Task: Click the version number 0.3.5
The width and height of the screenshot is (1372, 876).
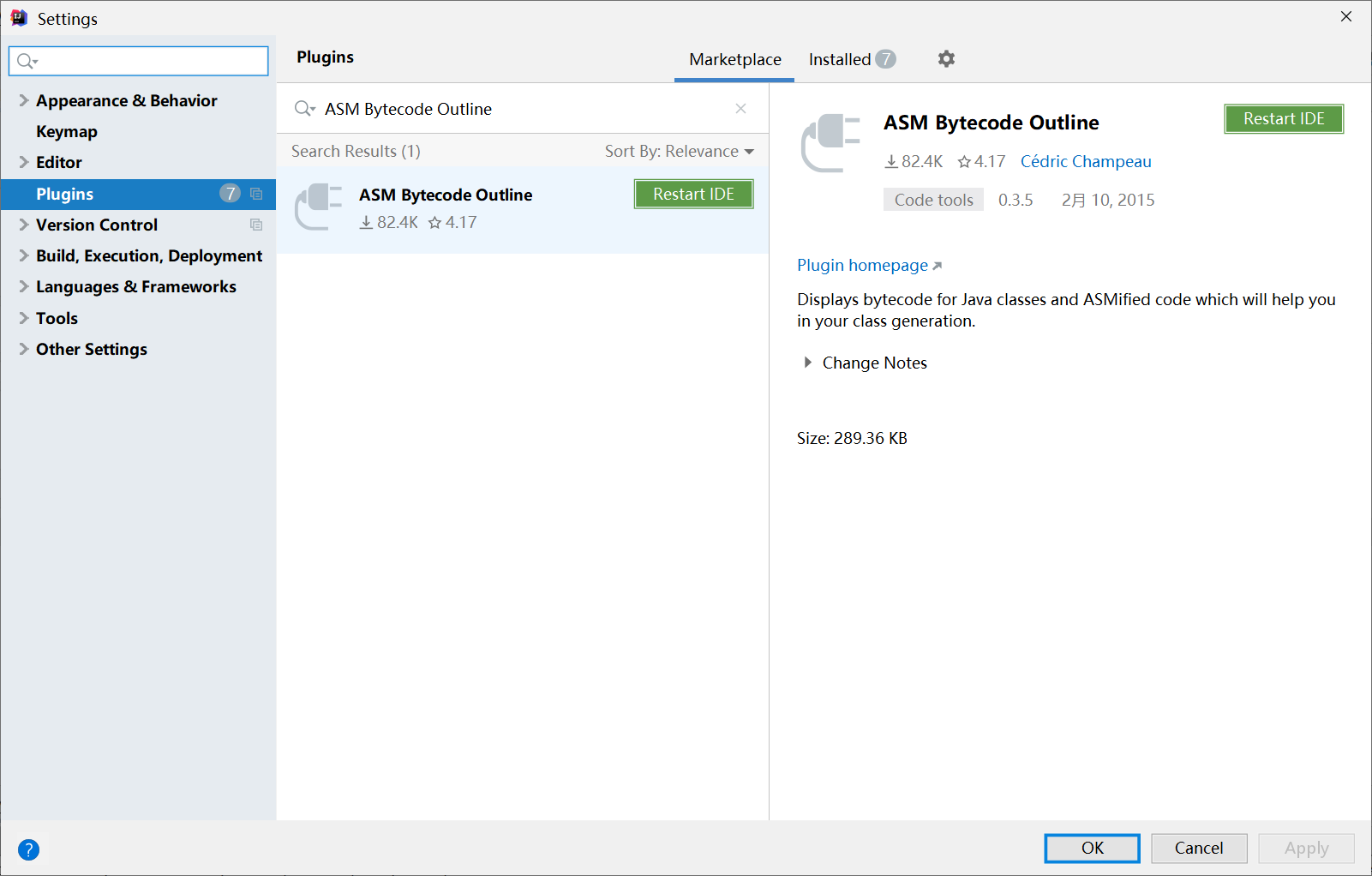Action: (1016, 200)
